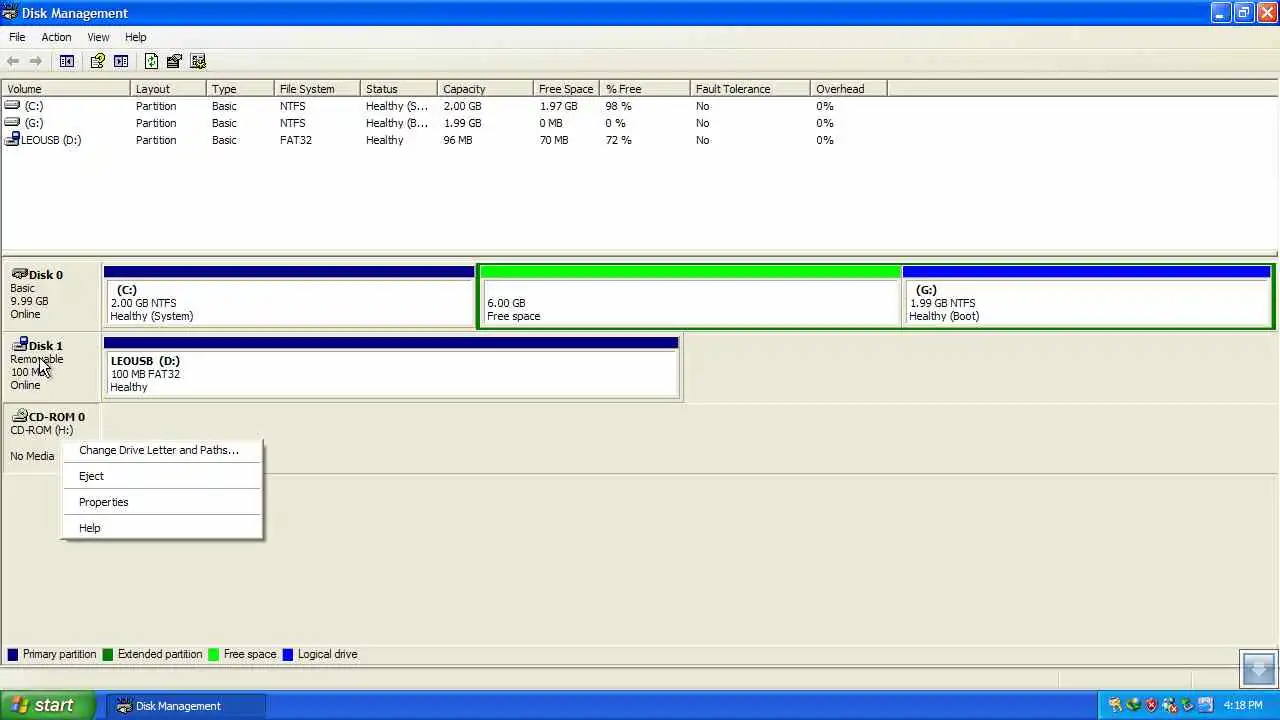Click the Disk 1 removable disk icon
This screenshot has width=1280, height=720.
point(19,345)
